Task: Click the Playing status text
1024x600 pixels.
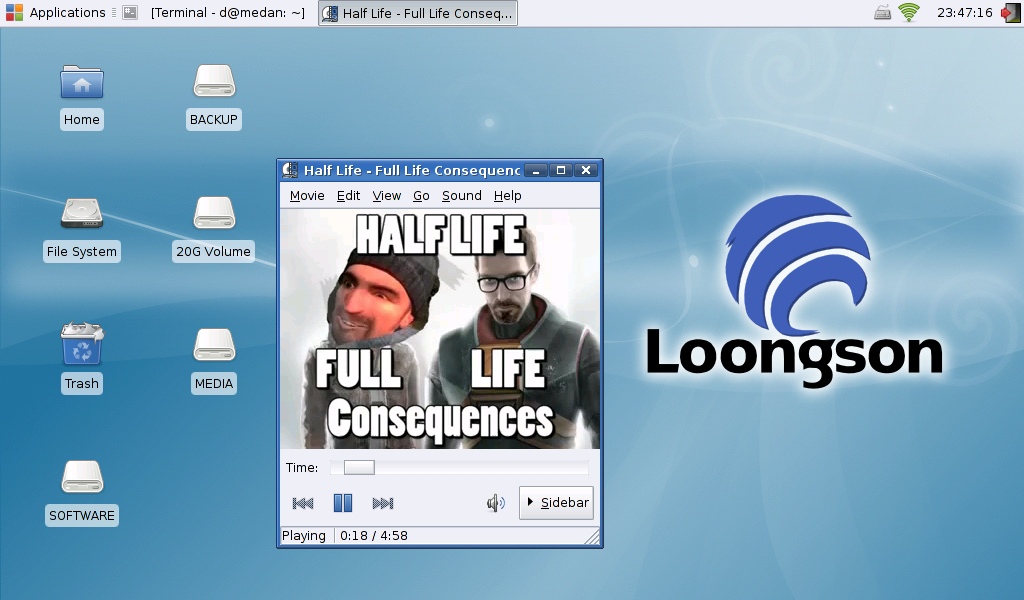Action: (304, 536)
